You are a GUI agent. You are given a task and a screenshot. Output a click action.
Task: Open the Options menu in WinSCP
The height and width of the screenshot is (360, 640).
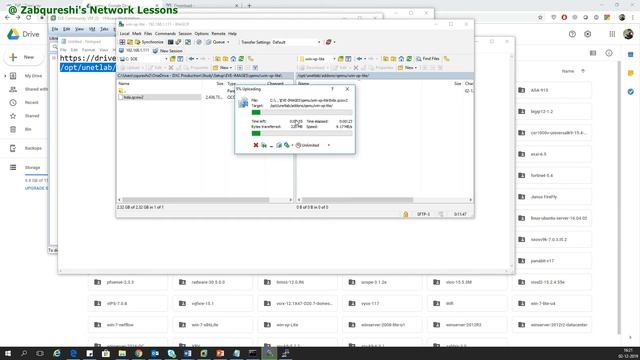[201, 33]
